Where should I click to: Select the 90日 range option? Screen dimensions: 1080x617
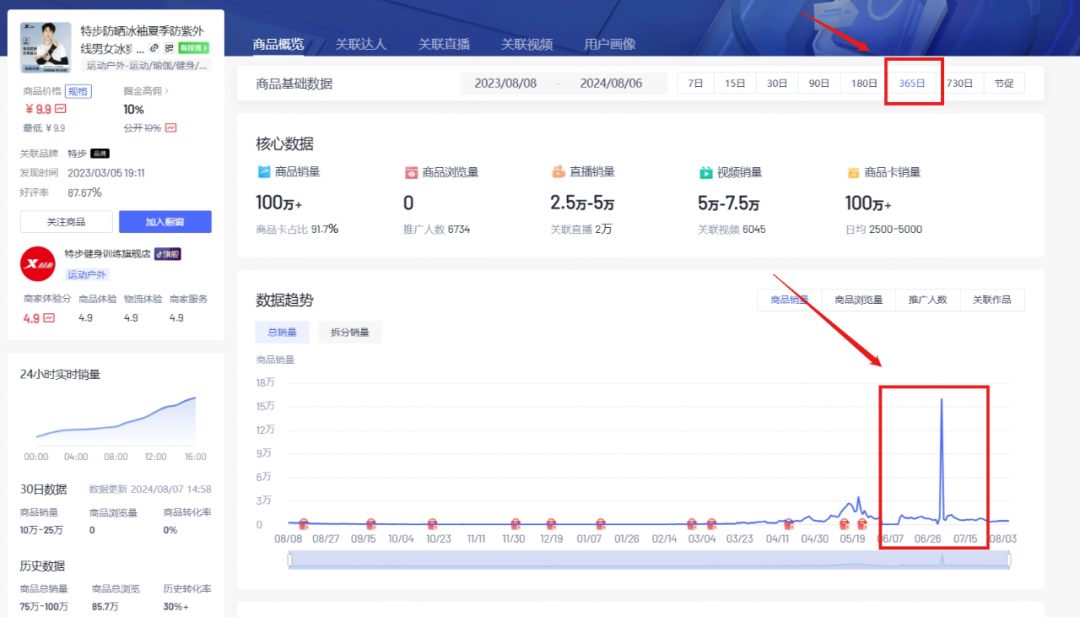819,83
